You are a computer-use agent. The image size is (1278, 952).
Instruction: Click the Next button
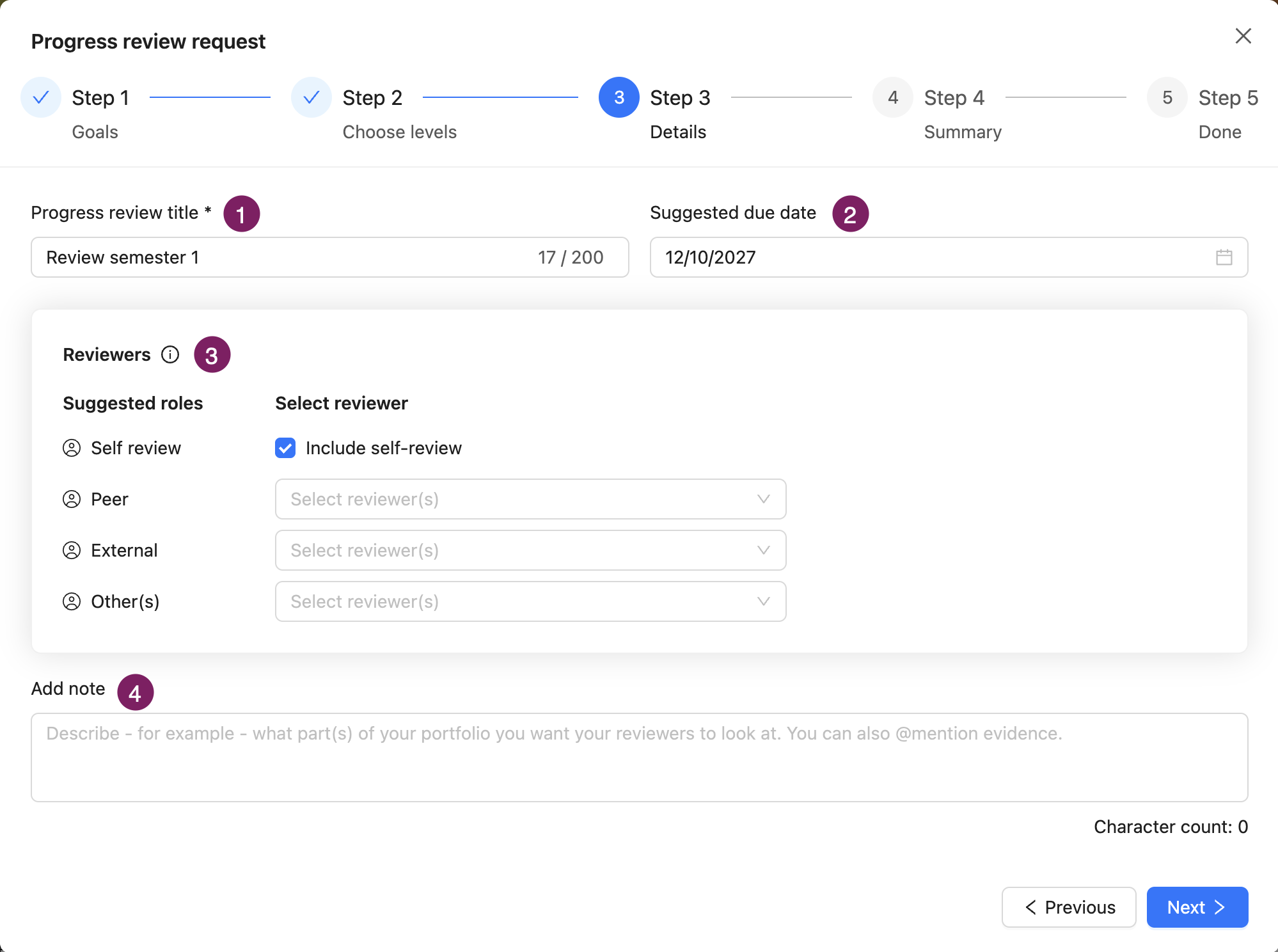pos(1197,907)
